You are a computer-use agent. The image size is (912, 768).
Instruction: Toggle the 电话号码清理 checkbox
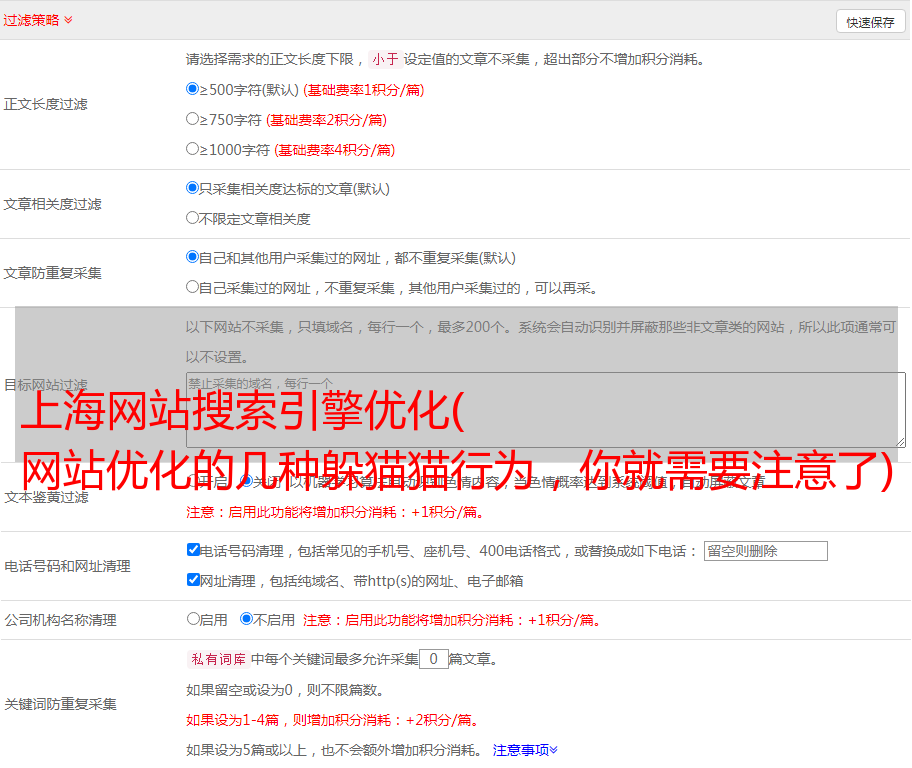[x=194, y=550]
